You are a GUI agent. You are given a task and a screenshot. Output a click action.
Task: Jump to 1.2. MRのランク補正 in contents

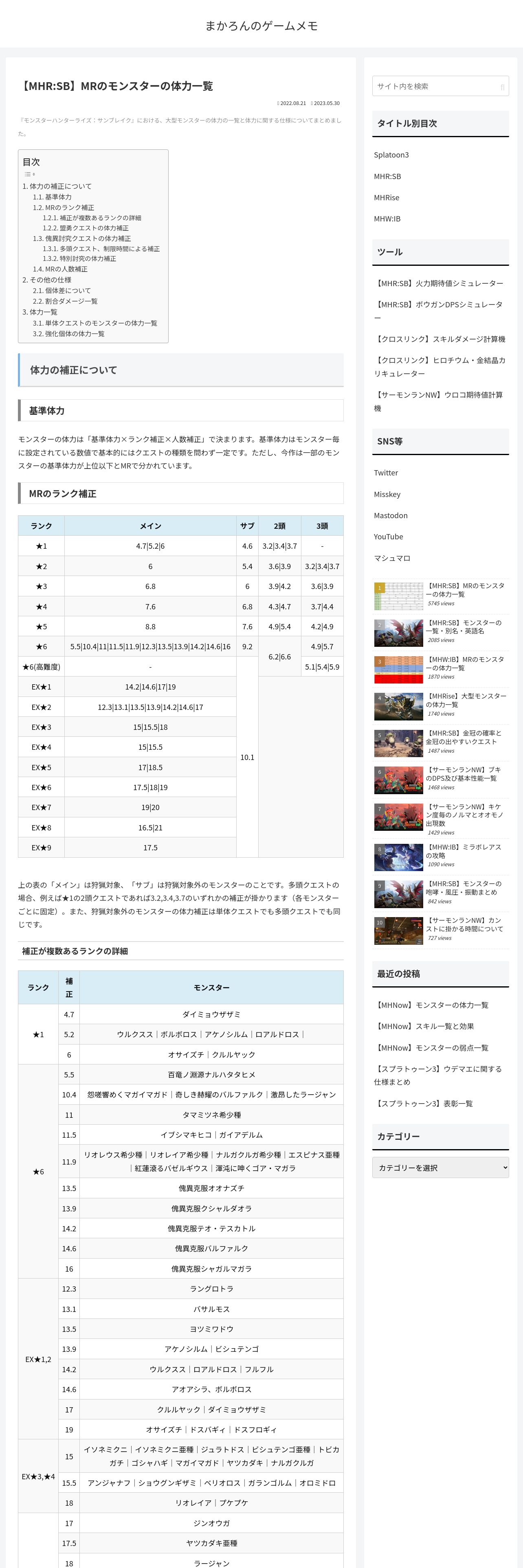[x=63, y=208]
